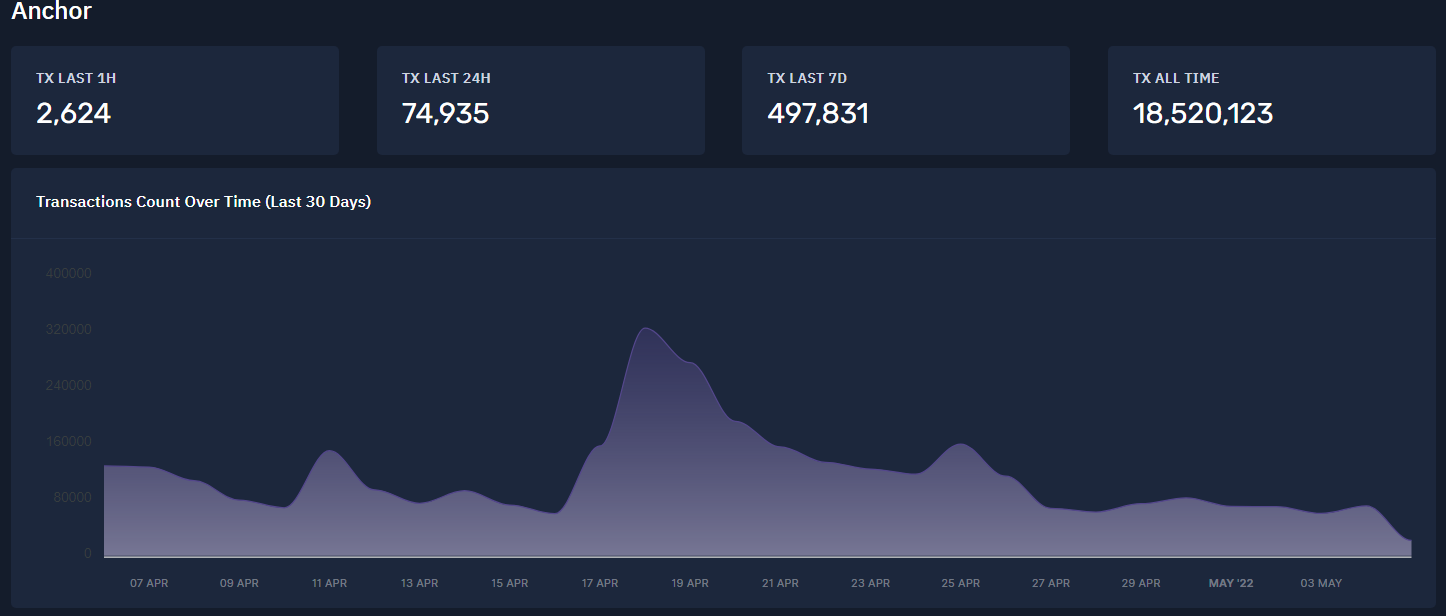The width and height of the screenshot is (1446, 616).
Task: Click the 11 APR axis label
Action: pyautogui.click(x=329, y=583)
